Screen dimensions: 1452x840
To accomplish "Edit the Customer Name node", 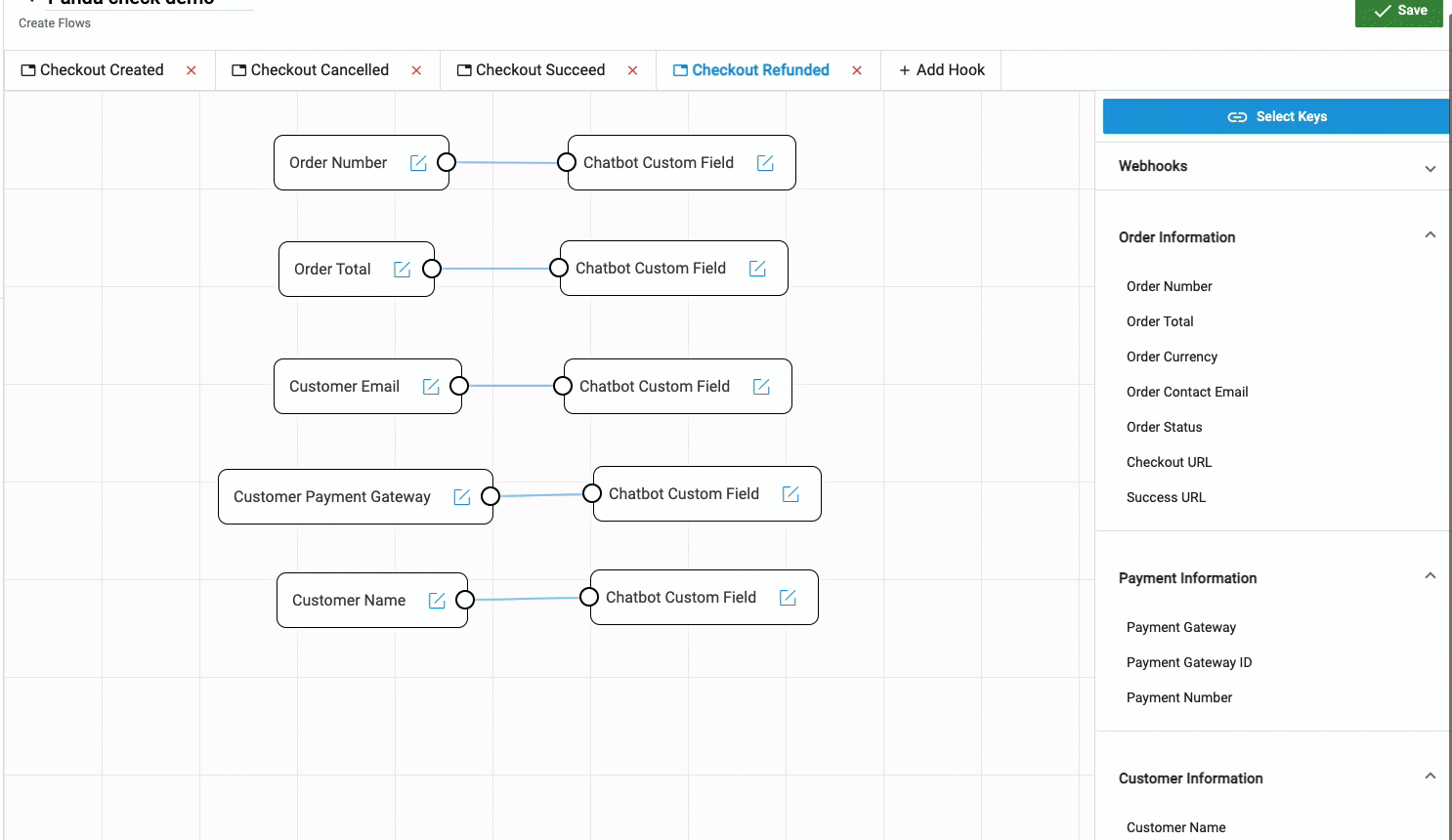I will pos(437,601).
